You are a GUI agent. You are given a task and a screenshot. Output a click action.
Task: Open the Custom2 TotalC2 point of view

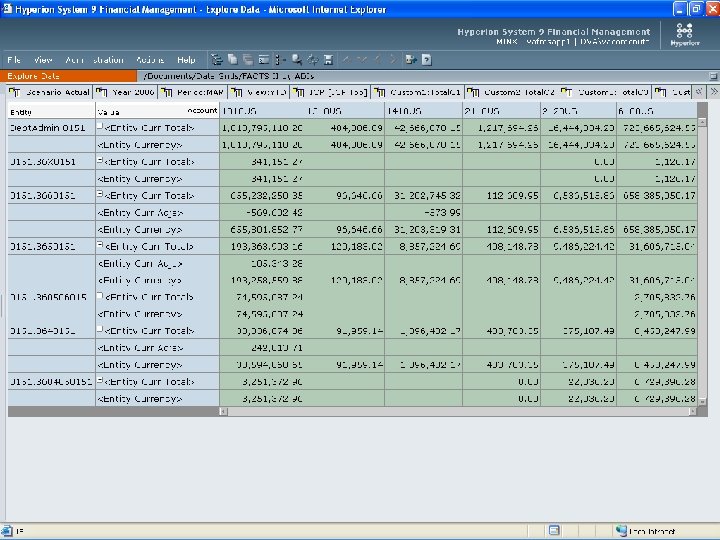click(519, 92)
